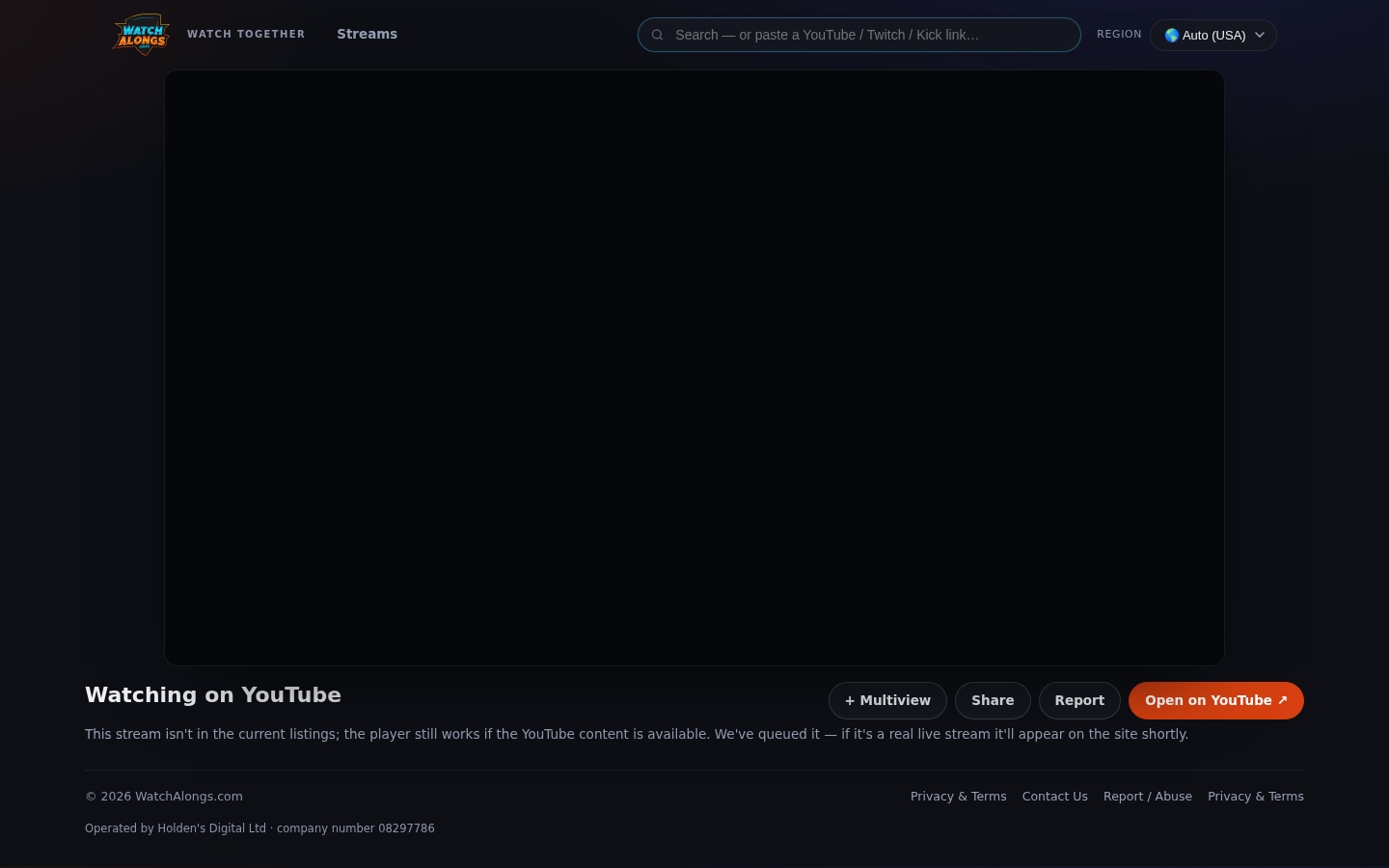Click the Report button
1389x868 pixels.
click(x=1079, y=700)
